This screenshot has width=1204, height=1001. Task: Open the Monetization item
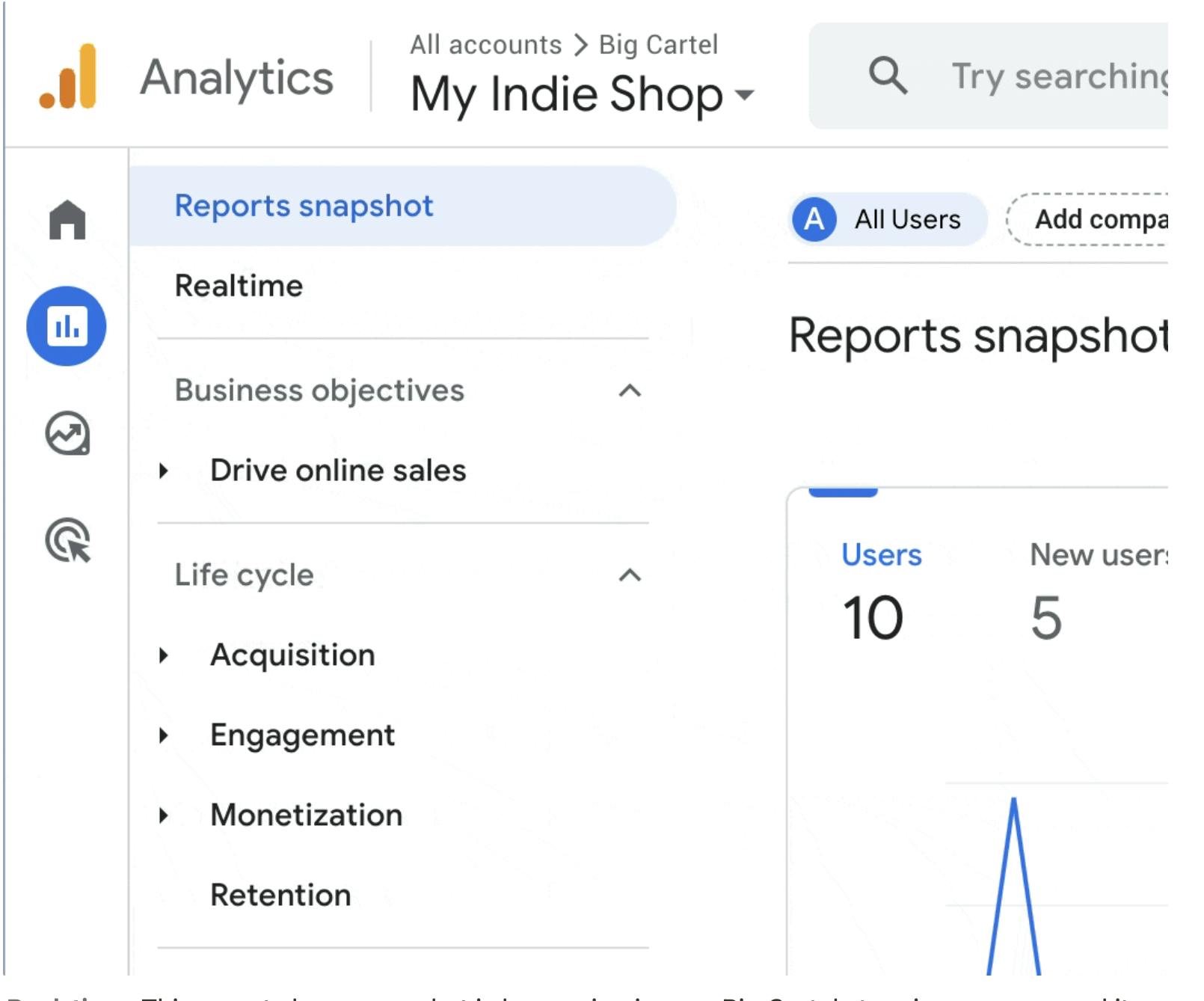(307, 815)
